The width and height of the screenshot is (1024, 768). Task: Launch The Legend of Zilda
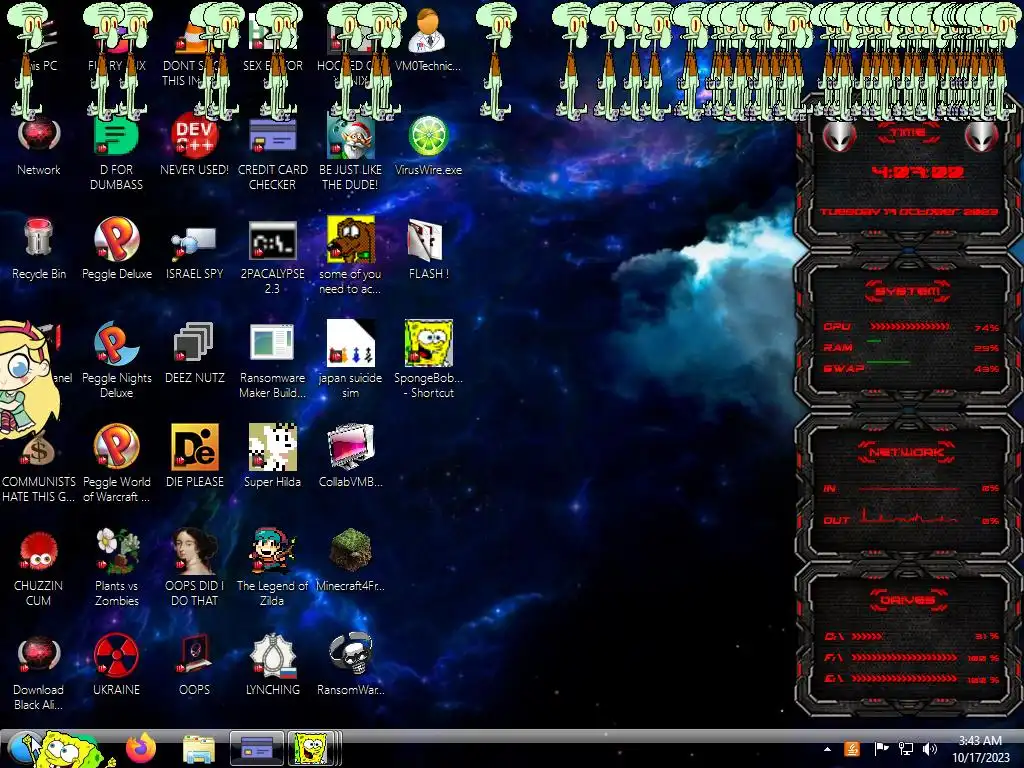[x=272, y=566]
